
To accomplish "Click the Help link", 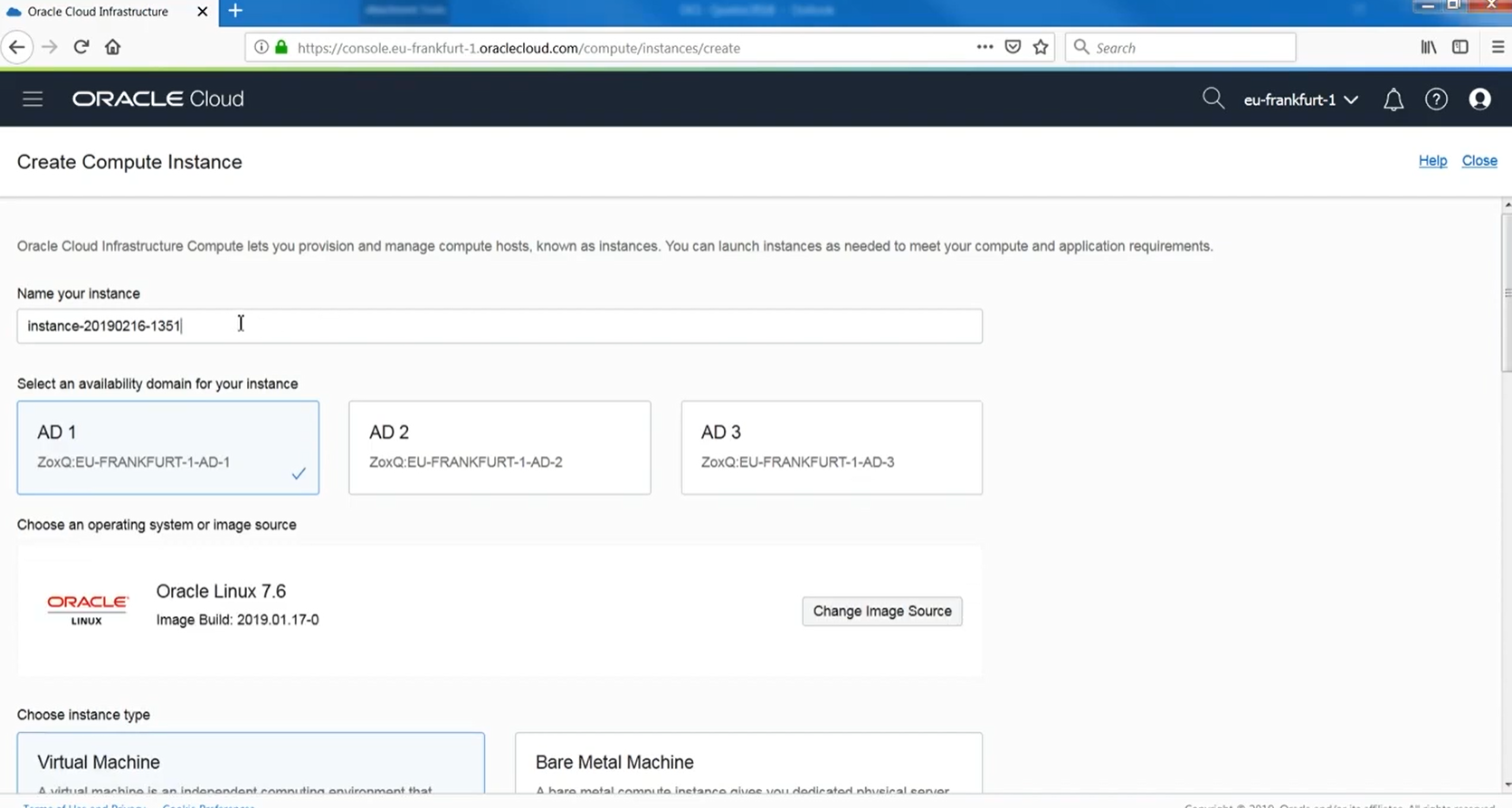I will tap(1432, 160).
